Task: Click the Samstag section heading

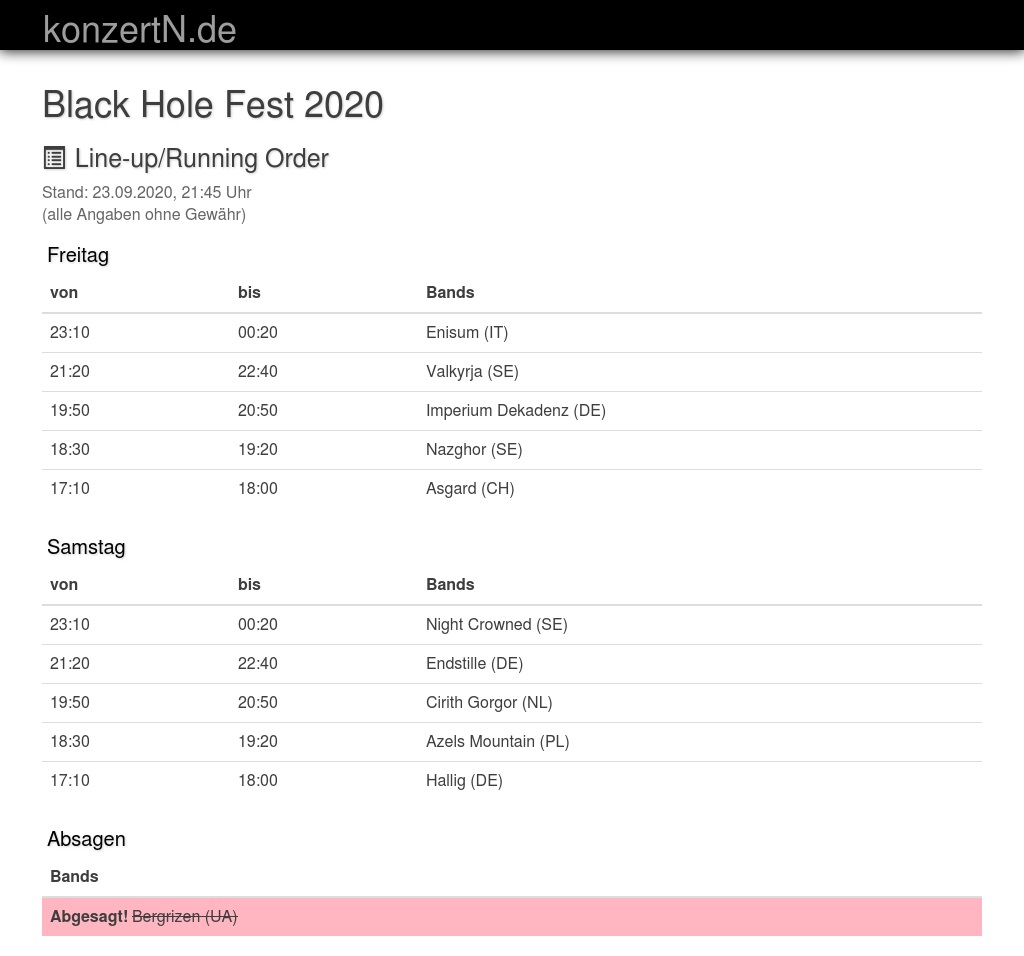Action: 86,547
